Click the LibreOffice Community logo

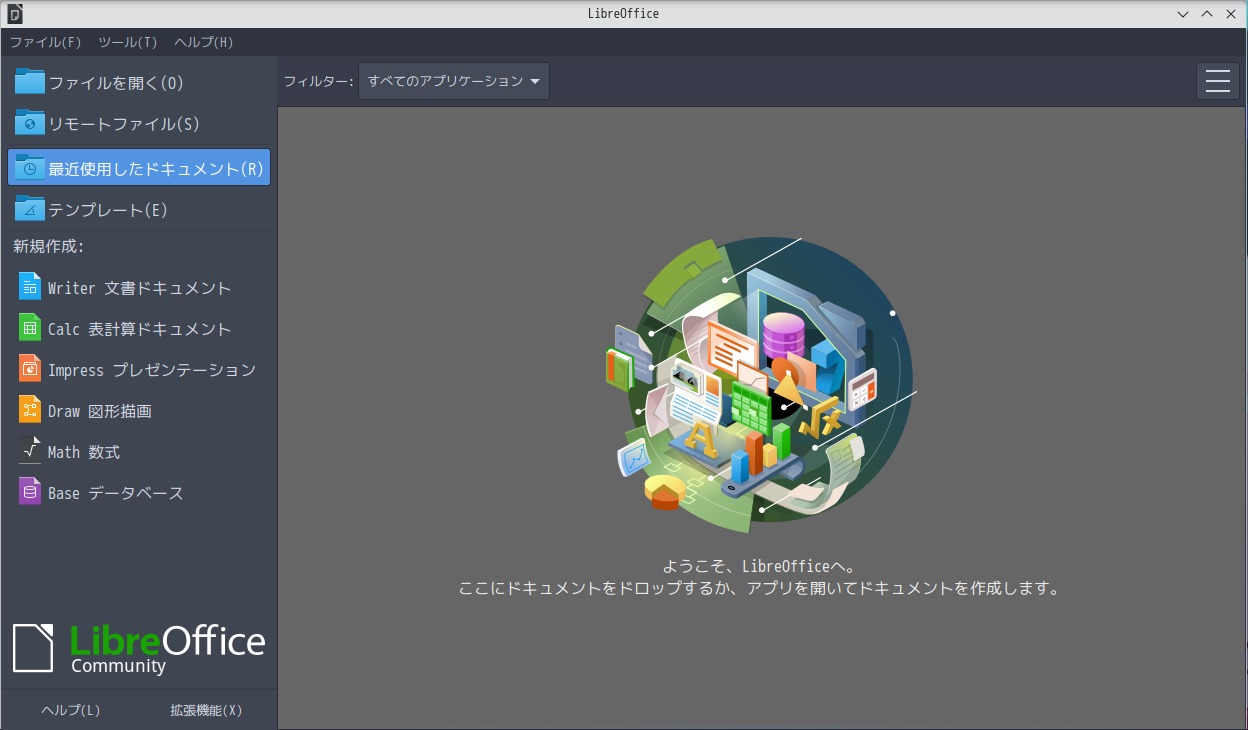[x=138, y=648]
